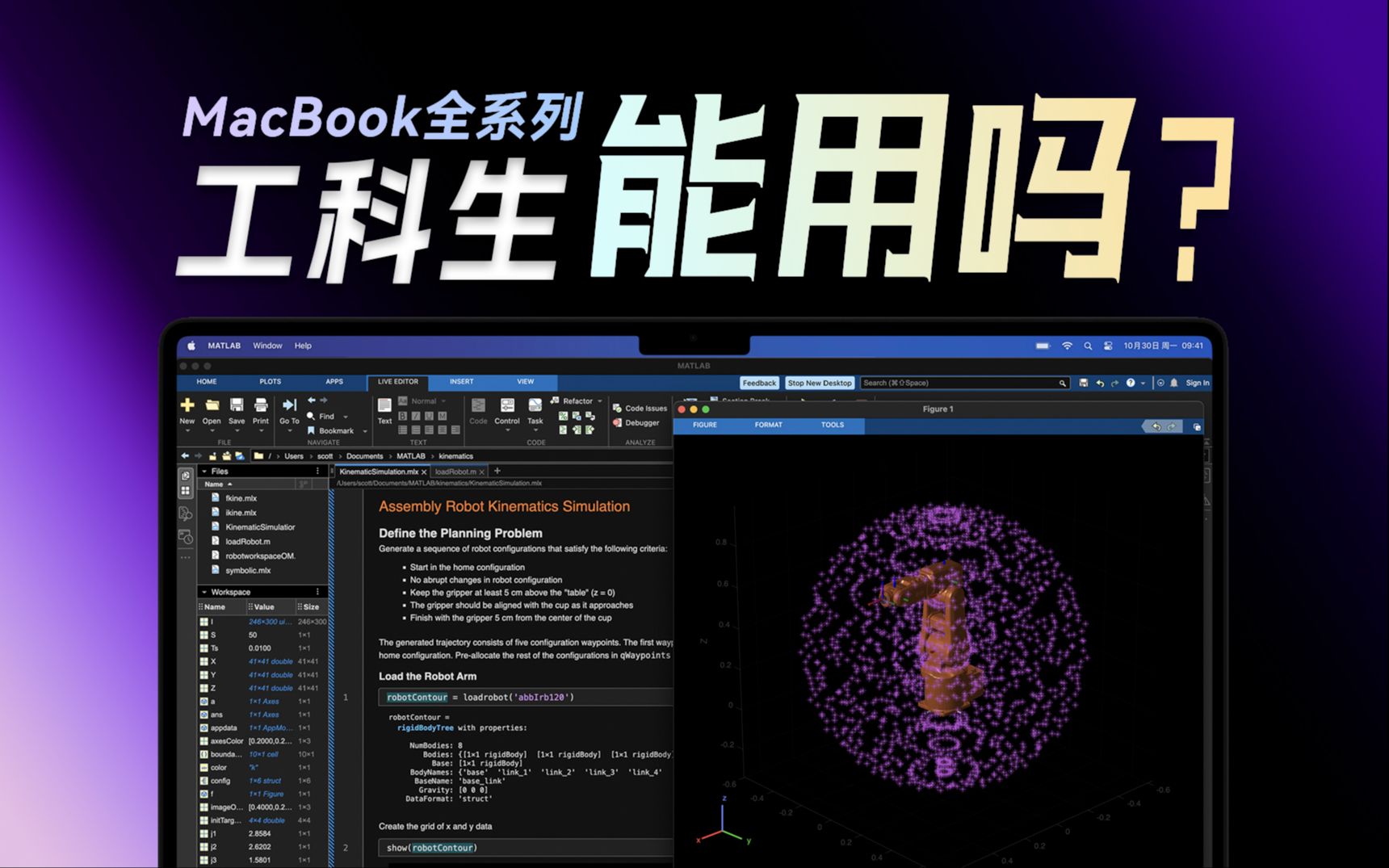
Task: Click the Control icon in Code group
Action: coord(507,405)
